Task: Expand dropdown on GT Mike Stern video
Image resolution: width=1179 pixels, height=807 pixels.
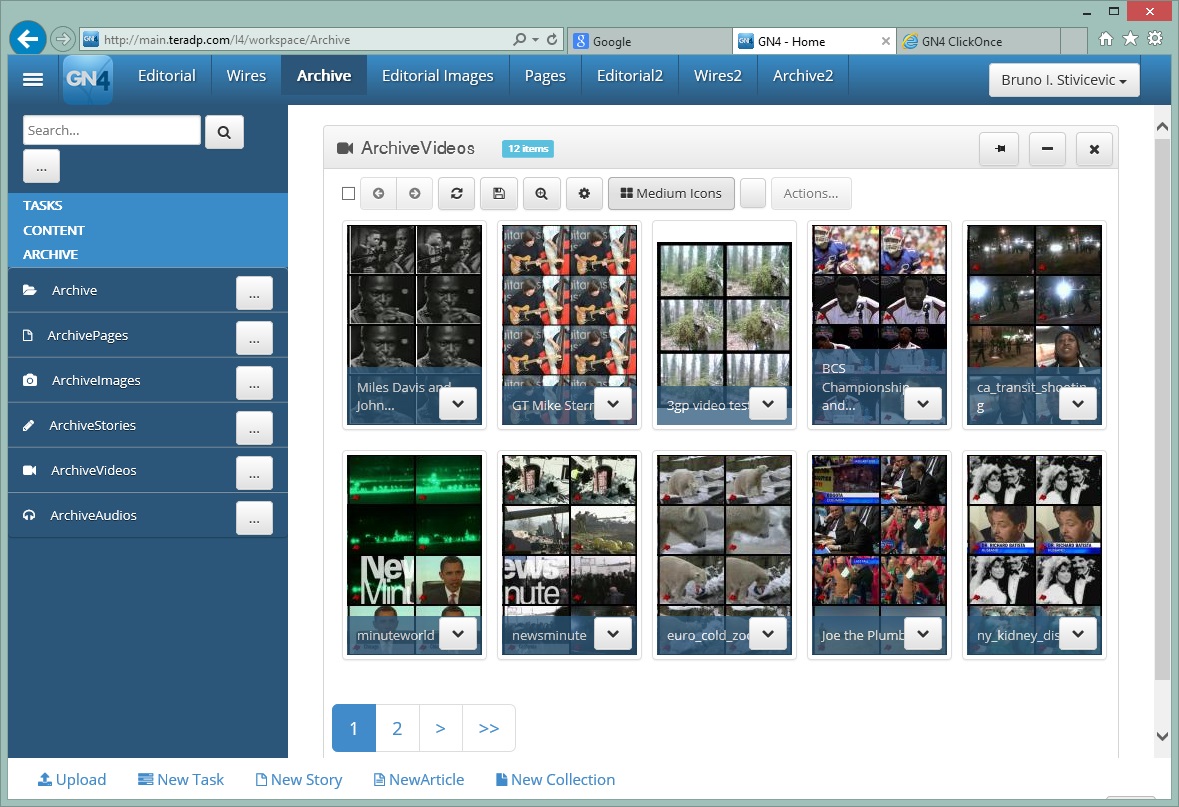Action: pyautogui.click(x=613, y=404)
